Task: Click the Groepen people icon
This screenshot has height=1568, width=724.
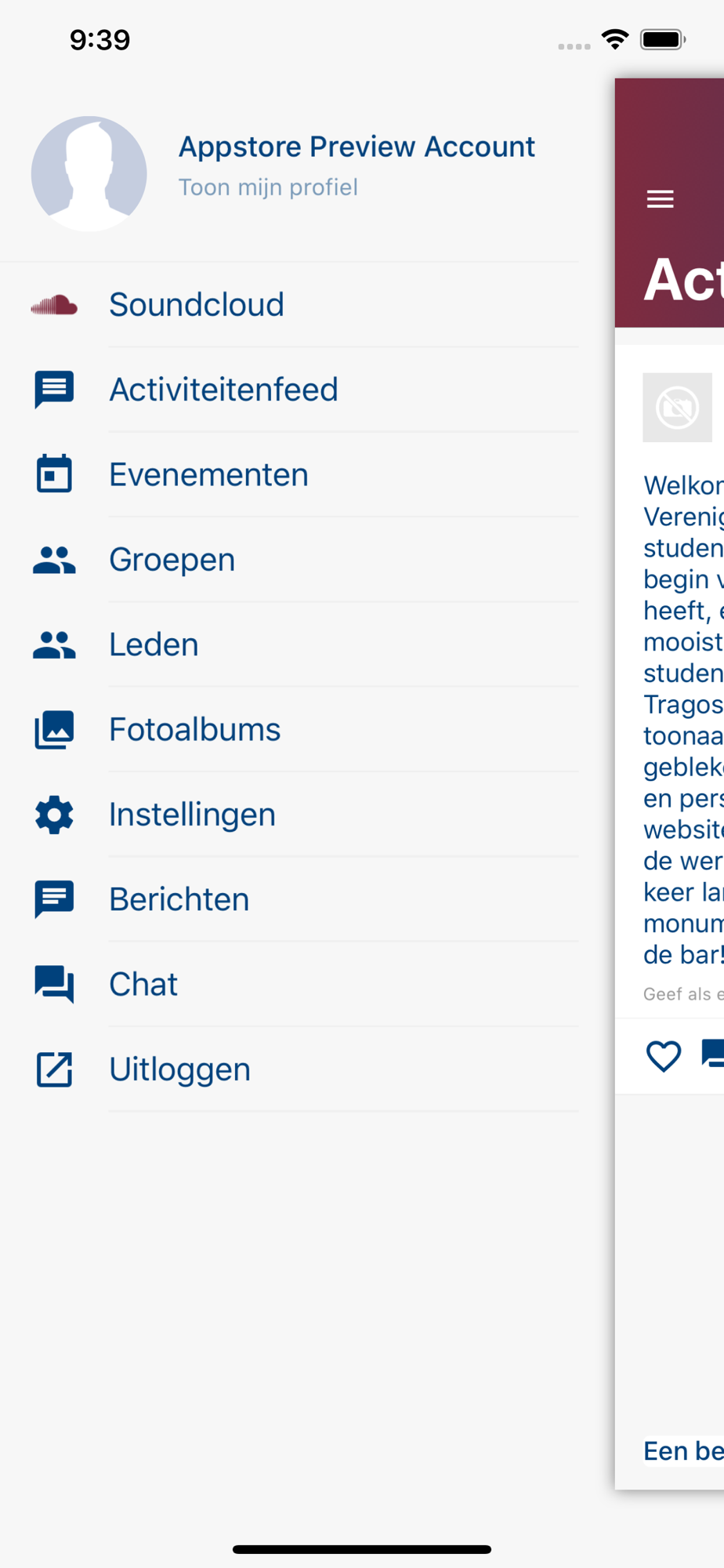Action: 54,560
